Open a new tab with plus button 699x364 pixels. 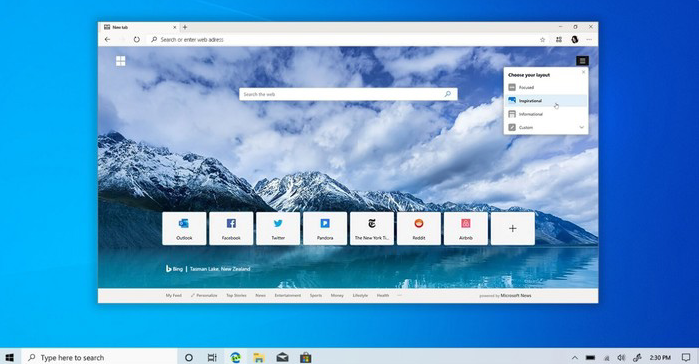(x=185, y=27)
